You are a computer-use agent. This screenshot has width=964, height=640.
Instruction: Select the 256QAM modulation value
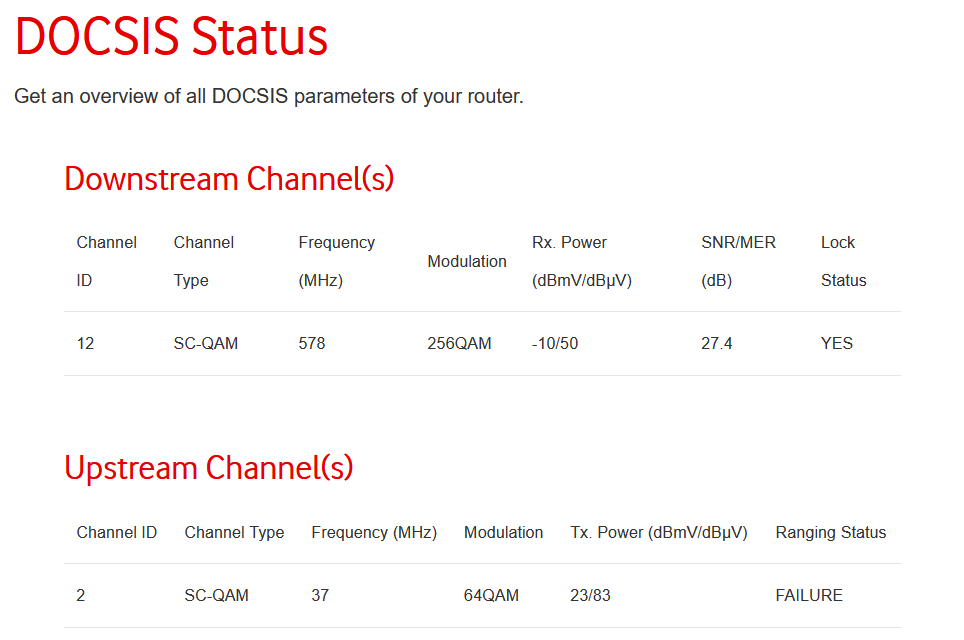(x=459, y=343)
